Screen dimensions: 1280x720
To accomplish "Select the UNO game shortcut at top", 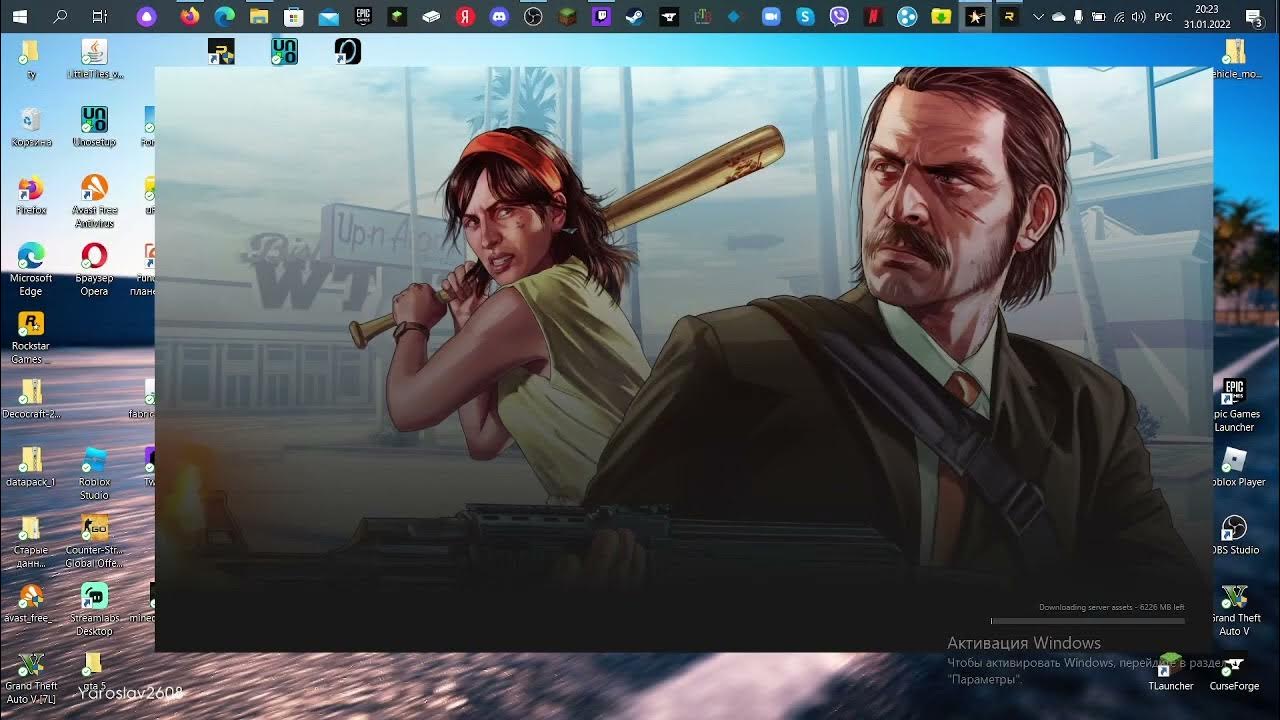I will pos(285,52).
